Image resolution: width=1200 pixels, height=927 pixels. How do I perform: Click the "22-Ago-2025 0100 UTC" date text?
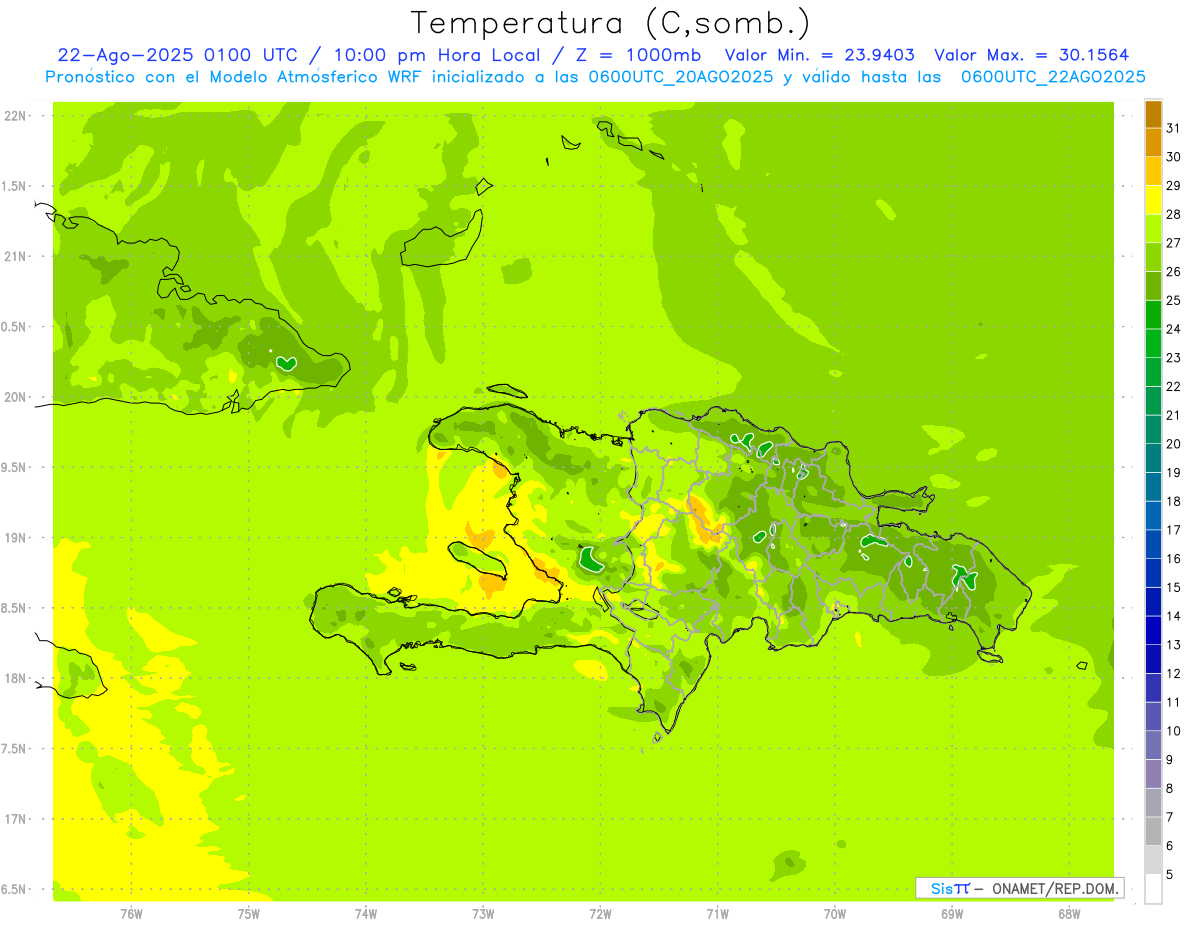pyautogui.click(x=177, y=56)
